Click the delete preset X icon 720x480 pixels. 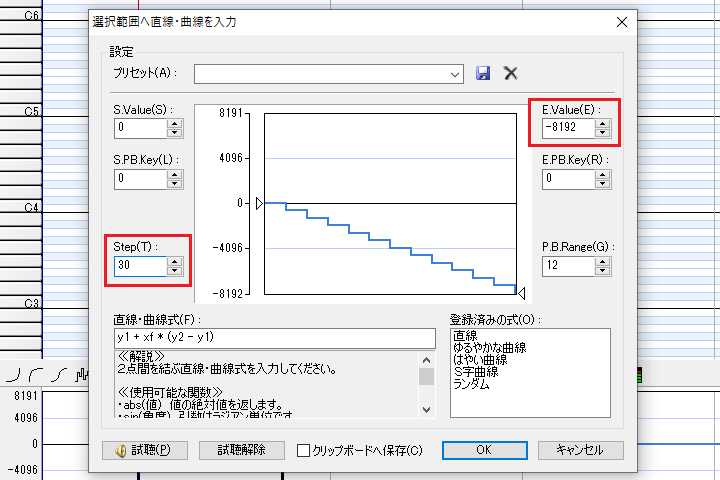[510, 73]
